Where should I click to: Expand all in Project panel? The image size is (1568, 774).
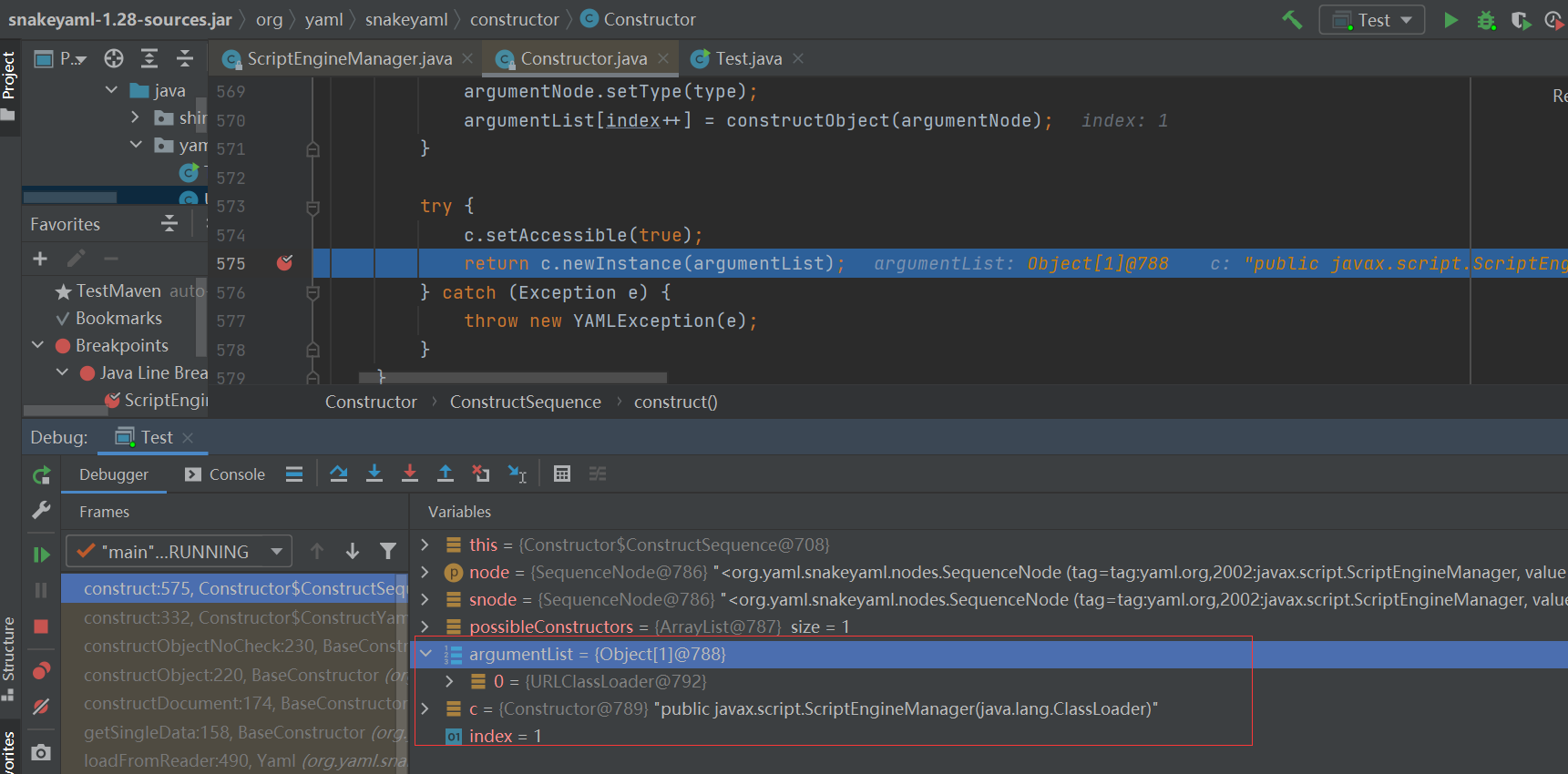[149, 59]
